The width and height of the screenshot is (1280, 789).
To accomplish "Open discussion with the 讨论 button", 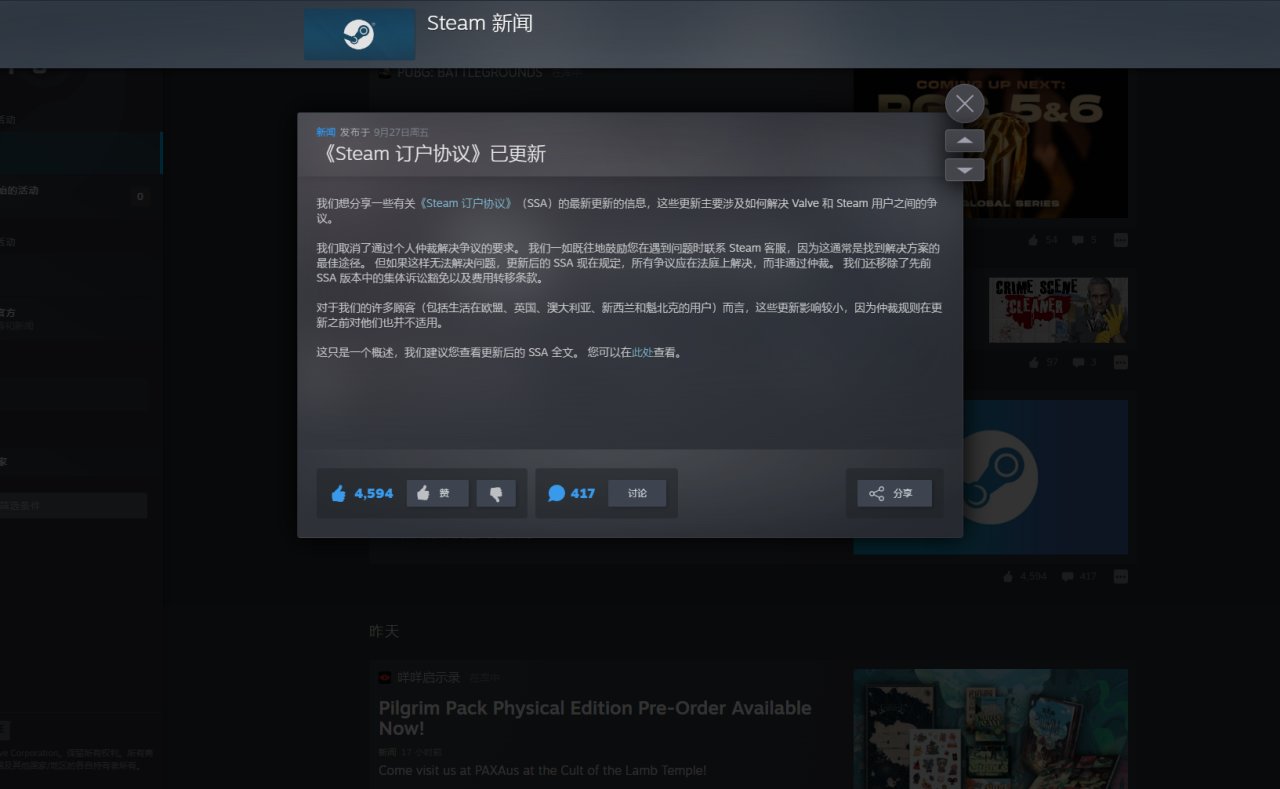I will click(x=637, y=493).
